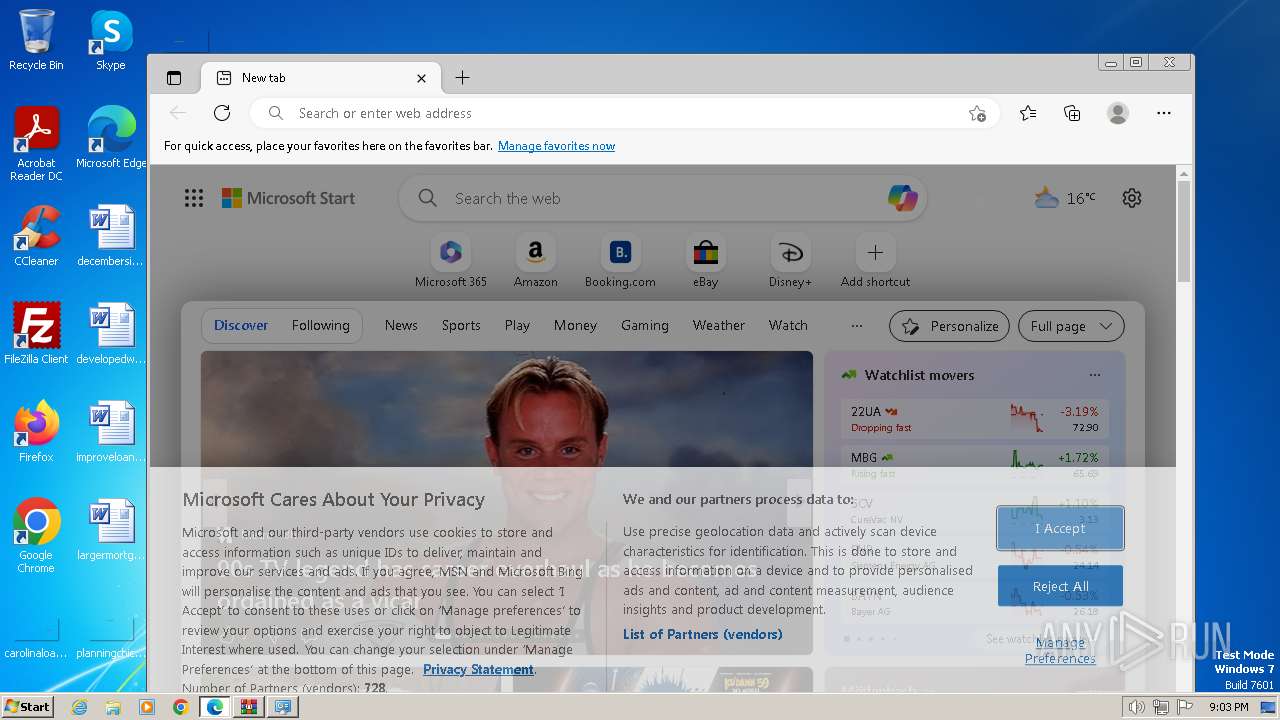Open page settings gear icon
Viewport: 1280px width, 720px height.
(x=1132, y=198)
